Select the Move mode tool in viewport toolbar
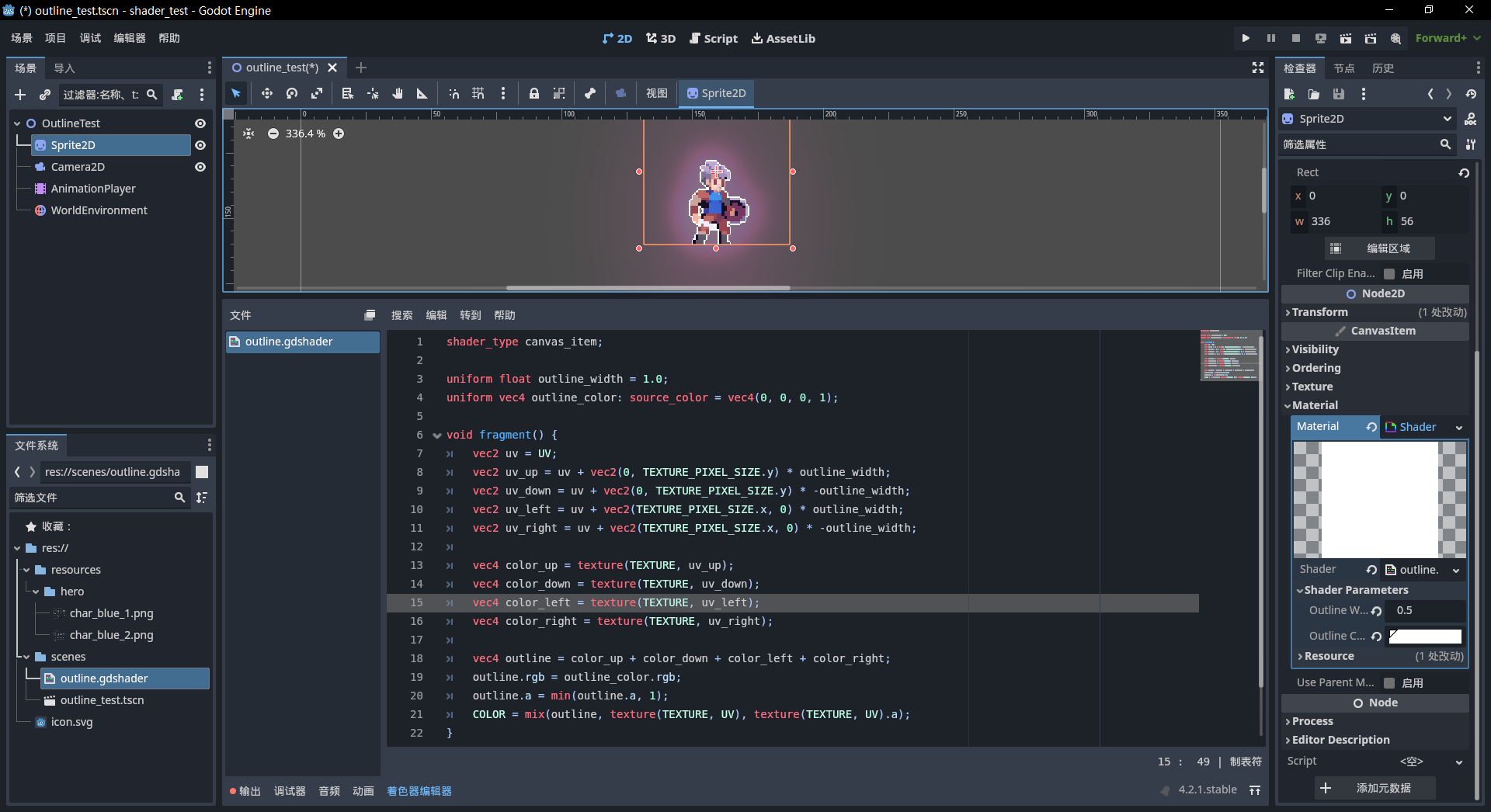Image resolution: width=1491 pixels, height=812 pixels. (266, 93)
